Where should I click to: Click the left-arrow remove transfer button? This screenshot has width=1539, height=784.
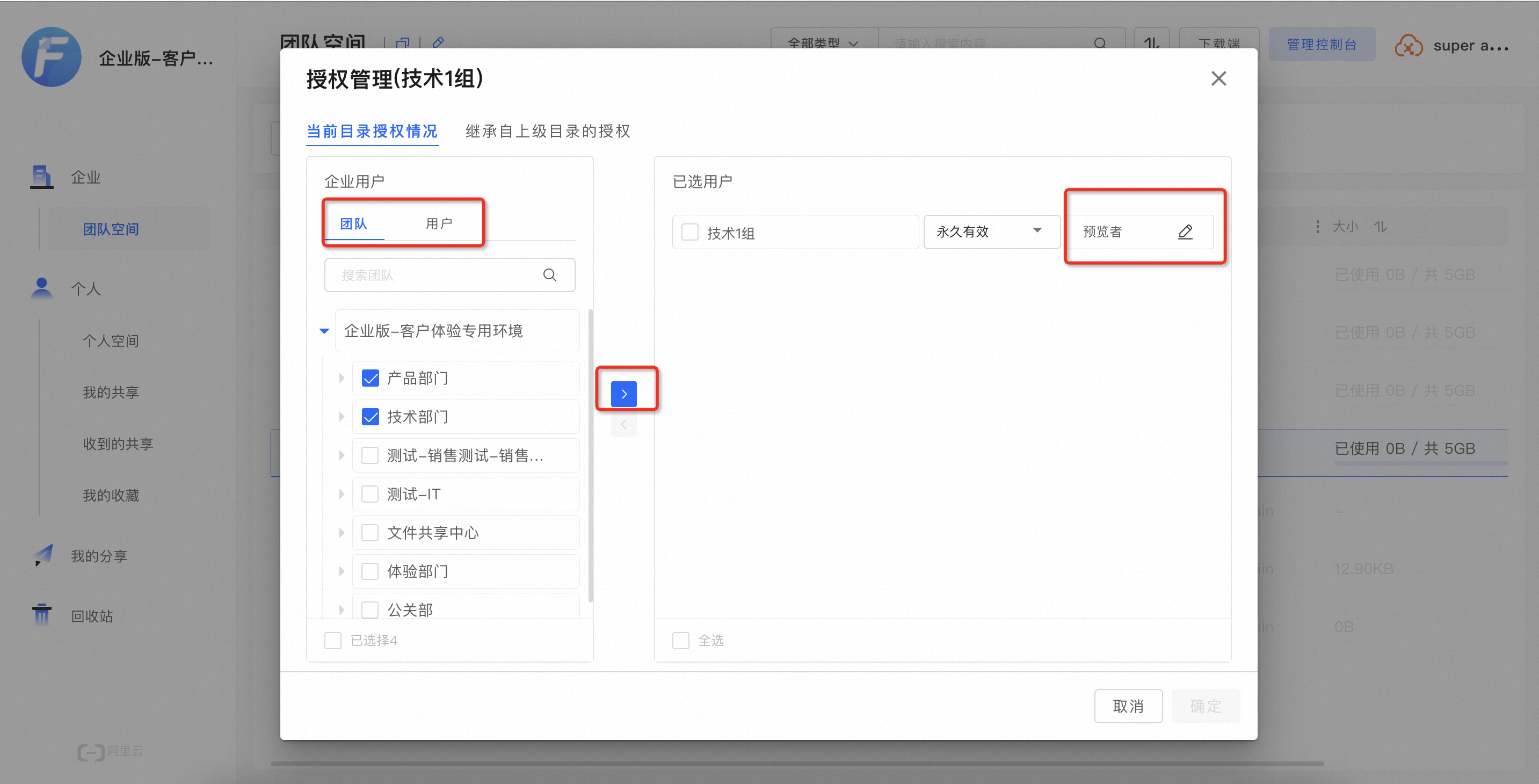click(x=624, y=424)
